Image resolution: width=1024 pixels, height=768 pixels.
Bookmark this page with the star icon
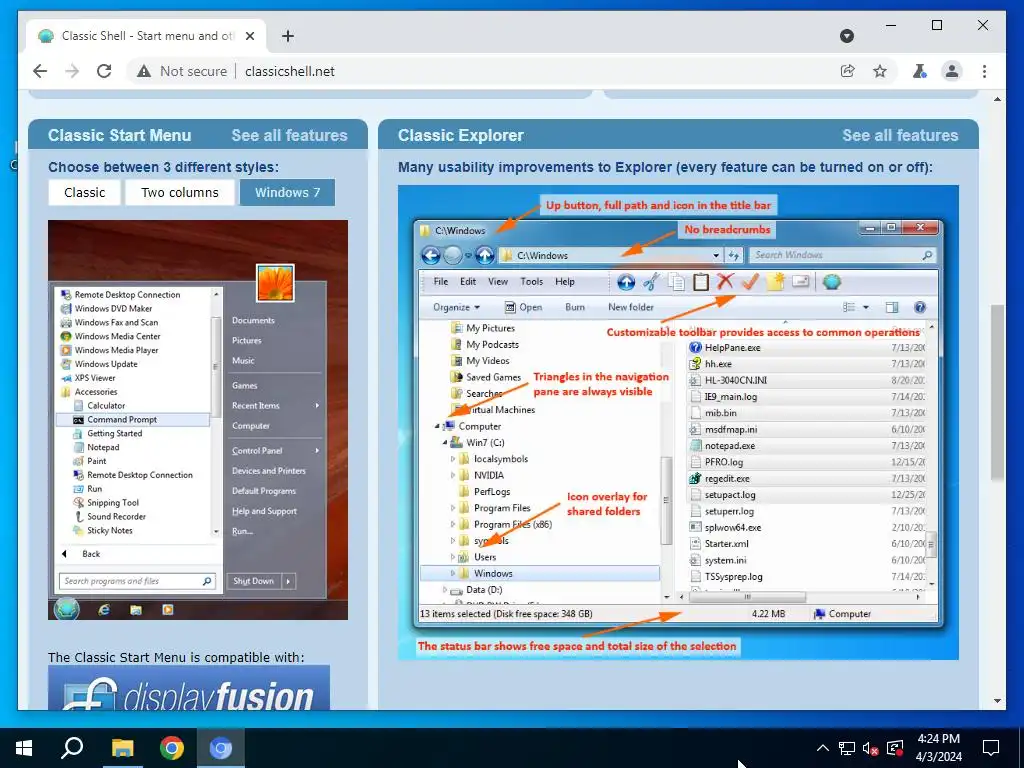click(x=880, y=71)
